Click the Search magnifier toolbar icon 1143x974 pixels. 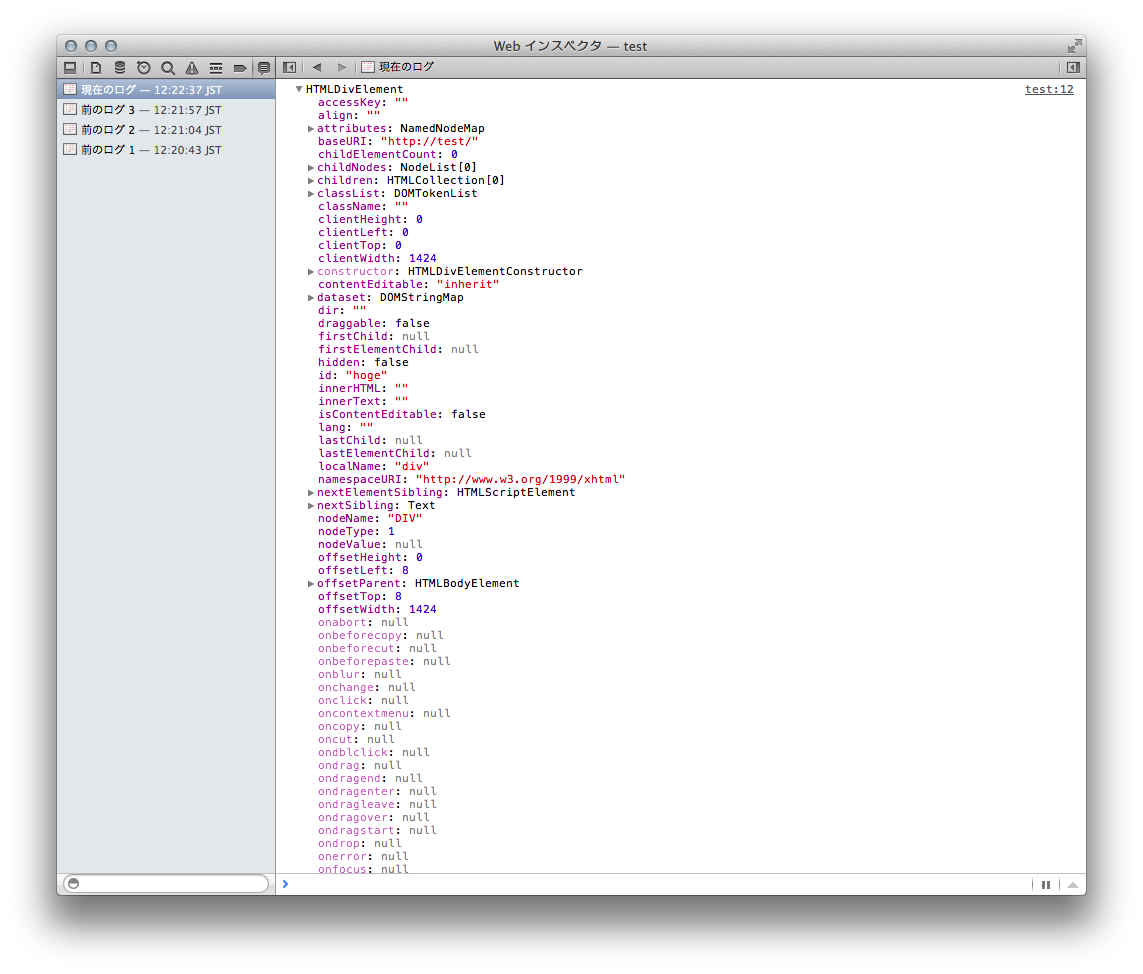point(168,68)
